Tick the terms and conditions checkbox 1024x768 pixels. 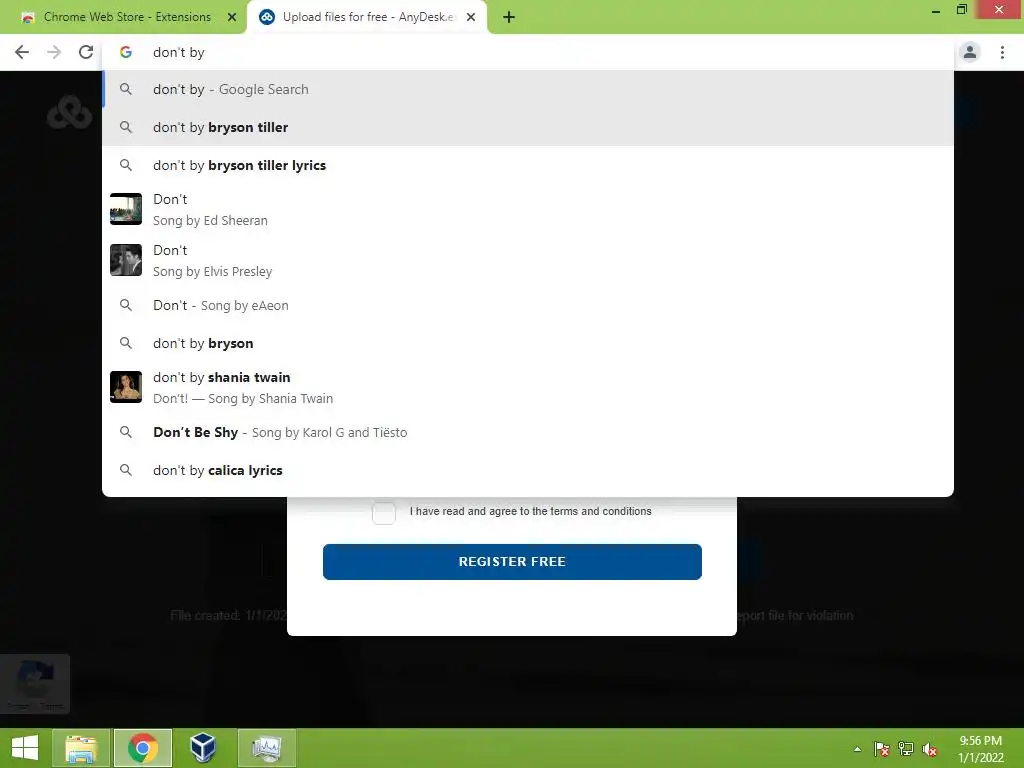tap(384, 513)
